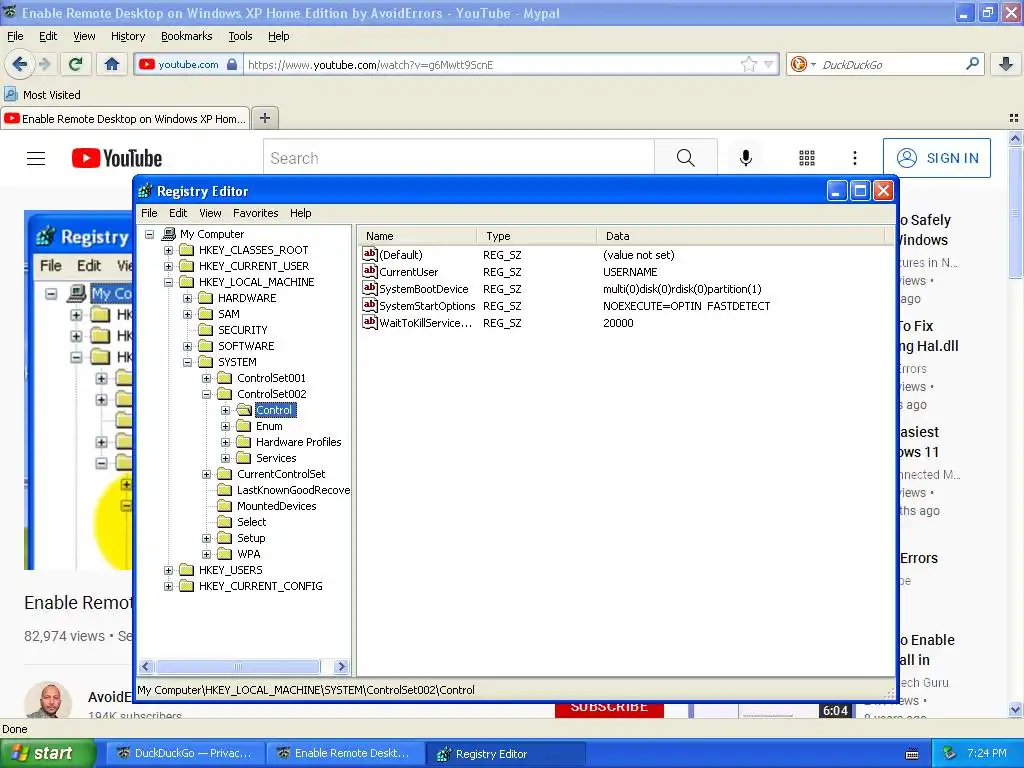This screenshot has height=768, width=1024.
Task: Start voice search with the microphone icon
Action: pos(746,158)
